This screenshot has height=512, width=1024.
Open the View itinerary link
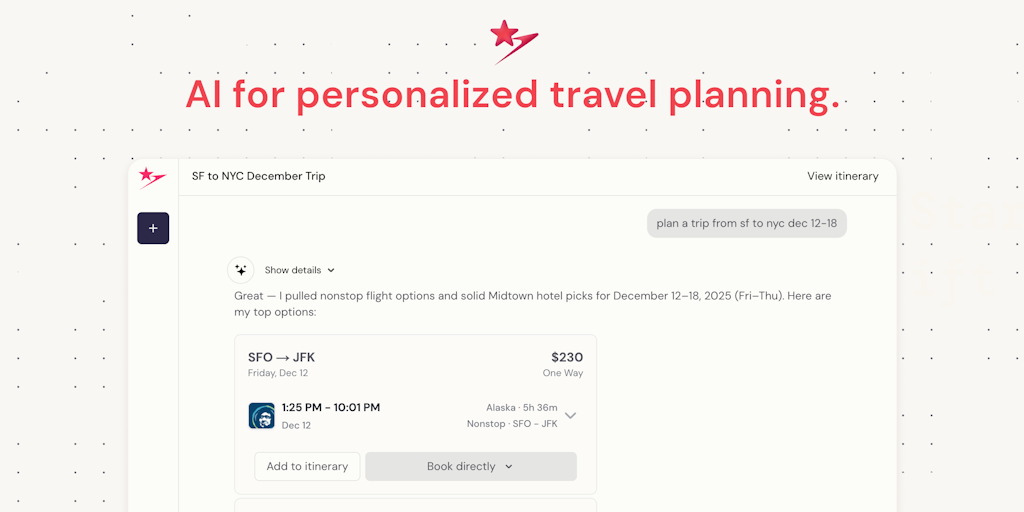pyautogui.click(x=842, y=176)
